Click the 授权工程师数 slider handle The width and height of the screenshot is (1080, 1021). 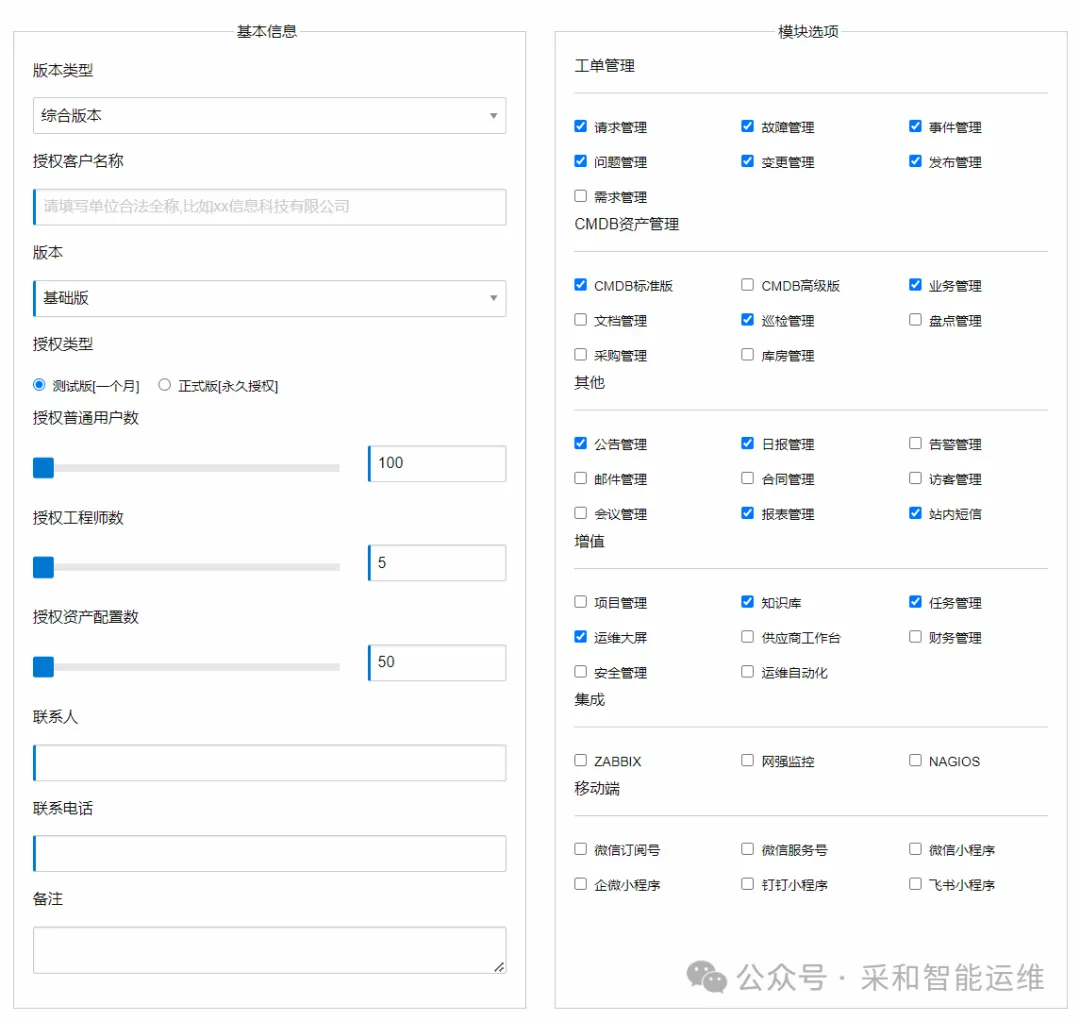coord(43,567)
